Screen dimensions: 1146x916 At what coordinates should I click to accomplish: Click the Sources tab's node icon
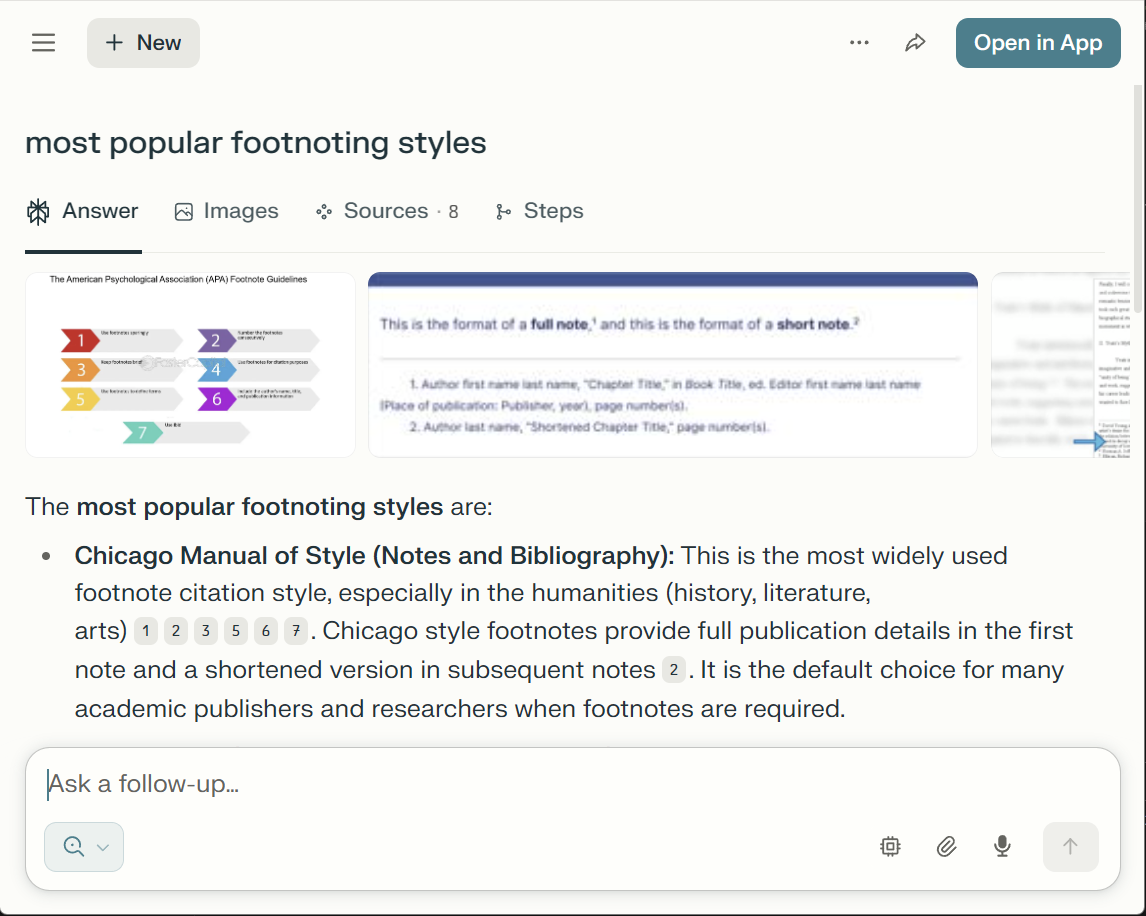(x=323, y=211)
